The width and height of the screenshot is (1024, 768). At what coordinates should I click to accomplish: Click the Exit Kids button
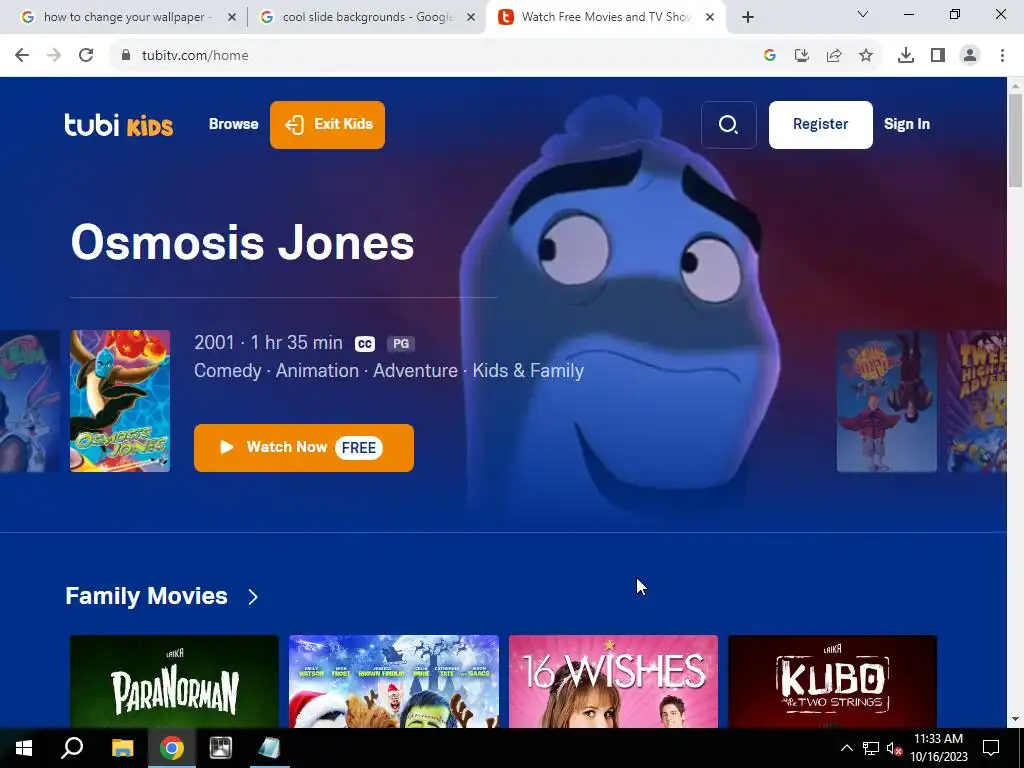tap(327, 125)
